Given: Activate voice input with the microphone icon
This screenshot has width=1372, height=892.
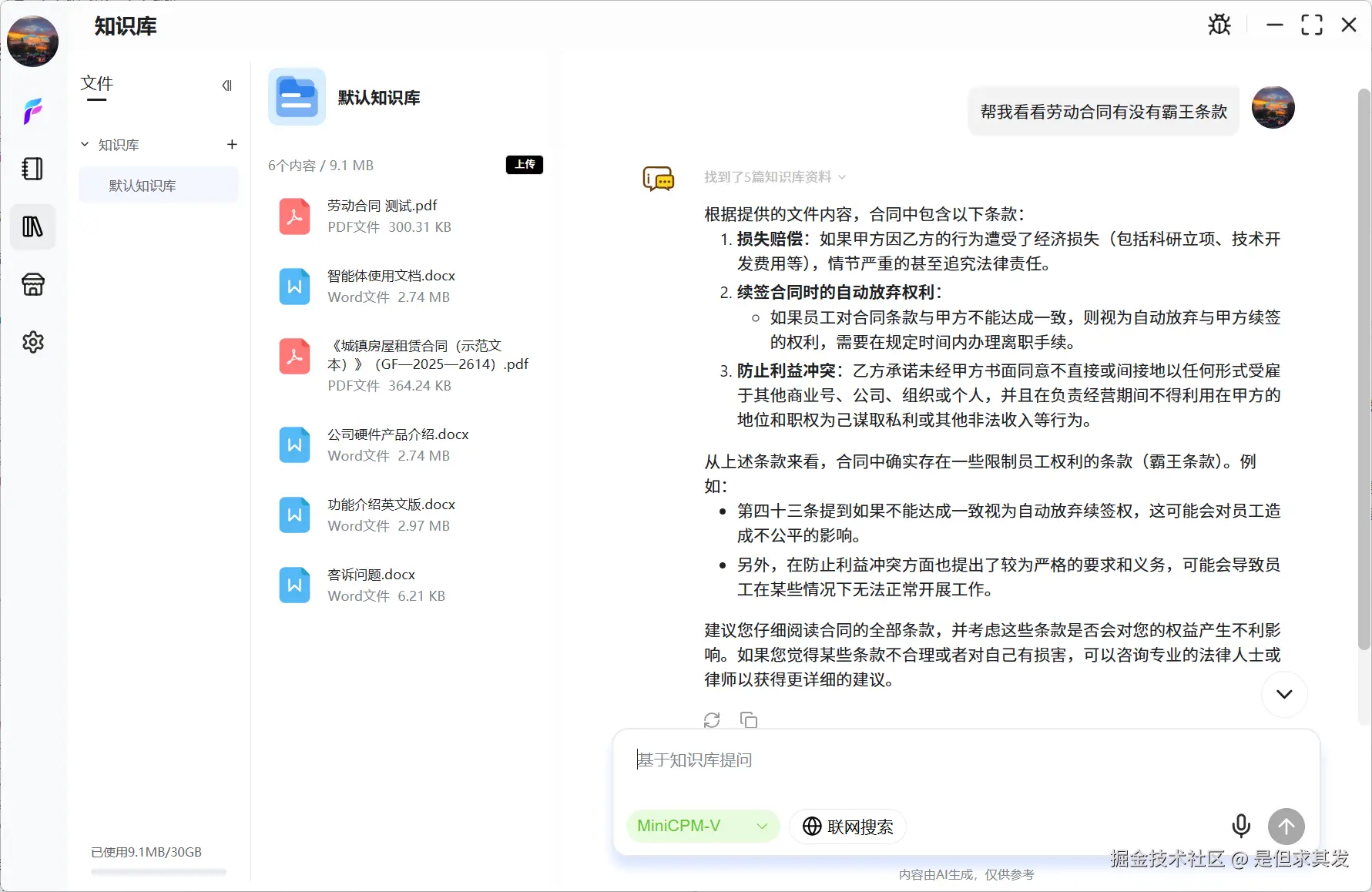Looking at the screenshot, I should pos(1240,826).
